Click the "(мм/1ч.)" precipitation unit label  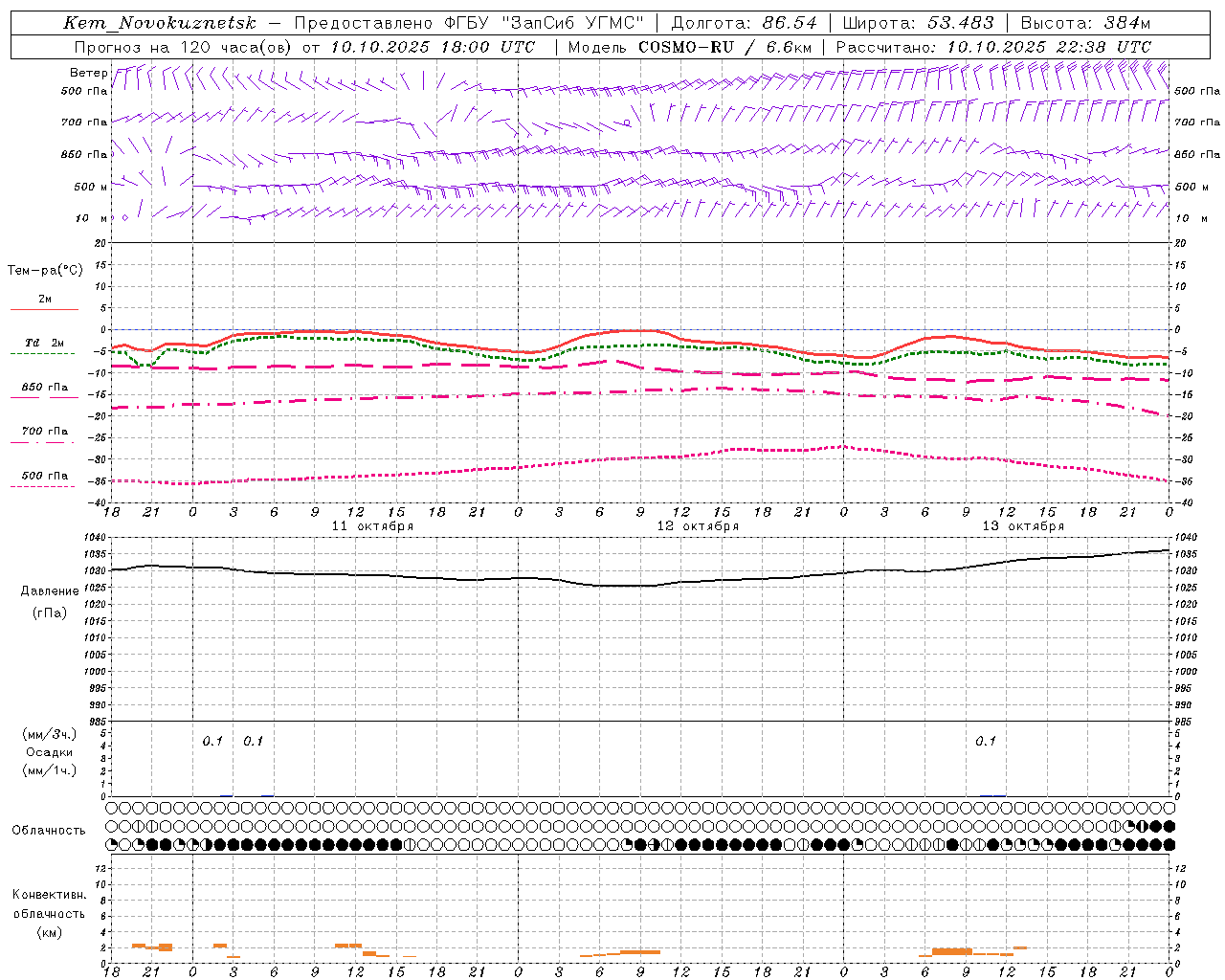click(50, 770)
